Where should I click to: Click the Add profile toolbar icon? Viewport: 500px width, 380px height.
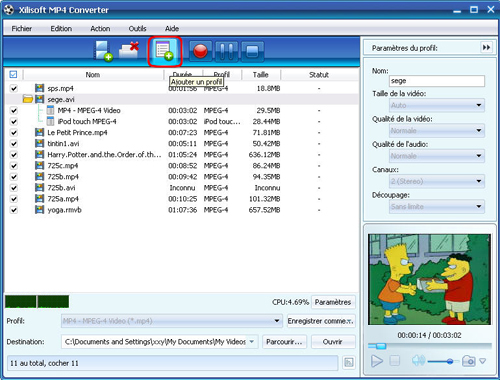(165, 51)
